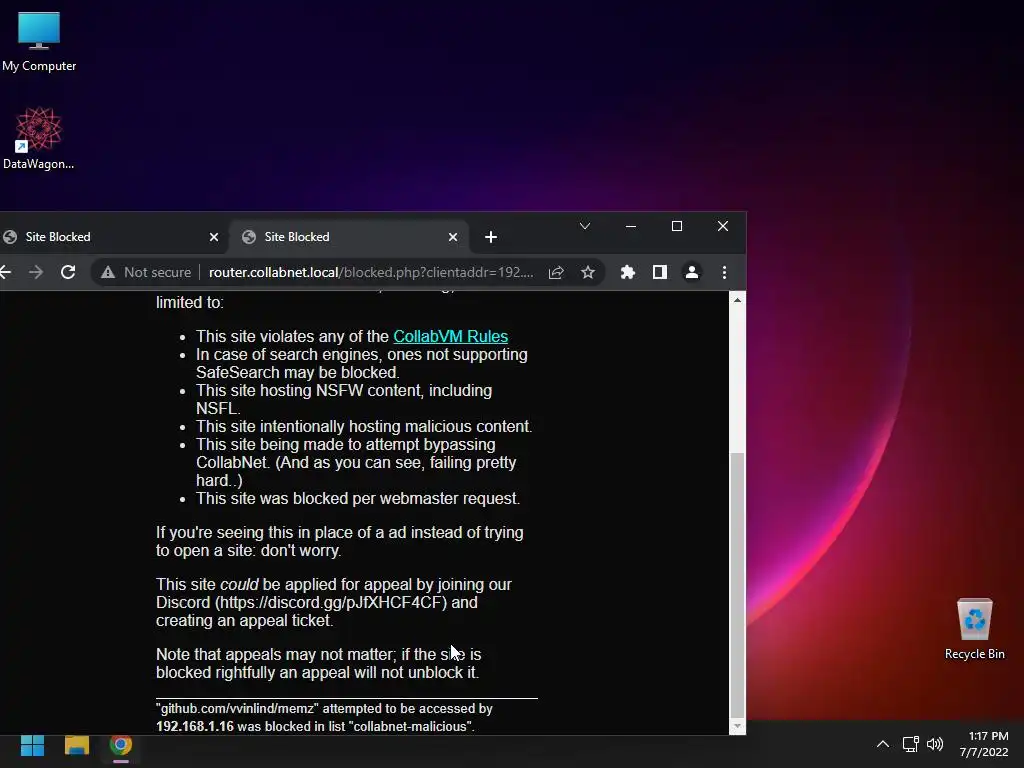Click "This site intentionally hosting malicious content." bullet
Viewport: 1024px width, 768px height.
364,426
